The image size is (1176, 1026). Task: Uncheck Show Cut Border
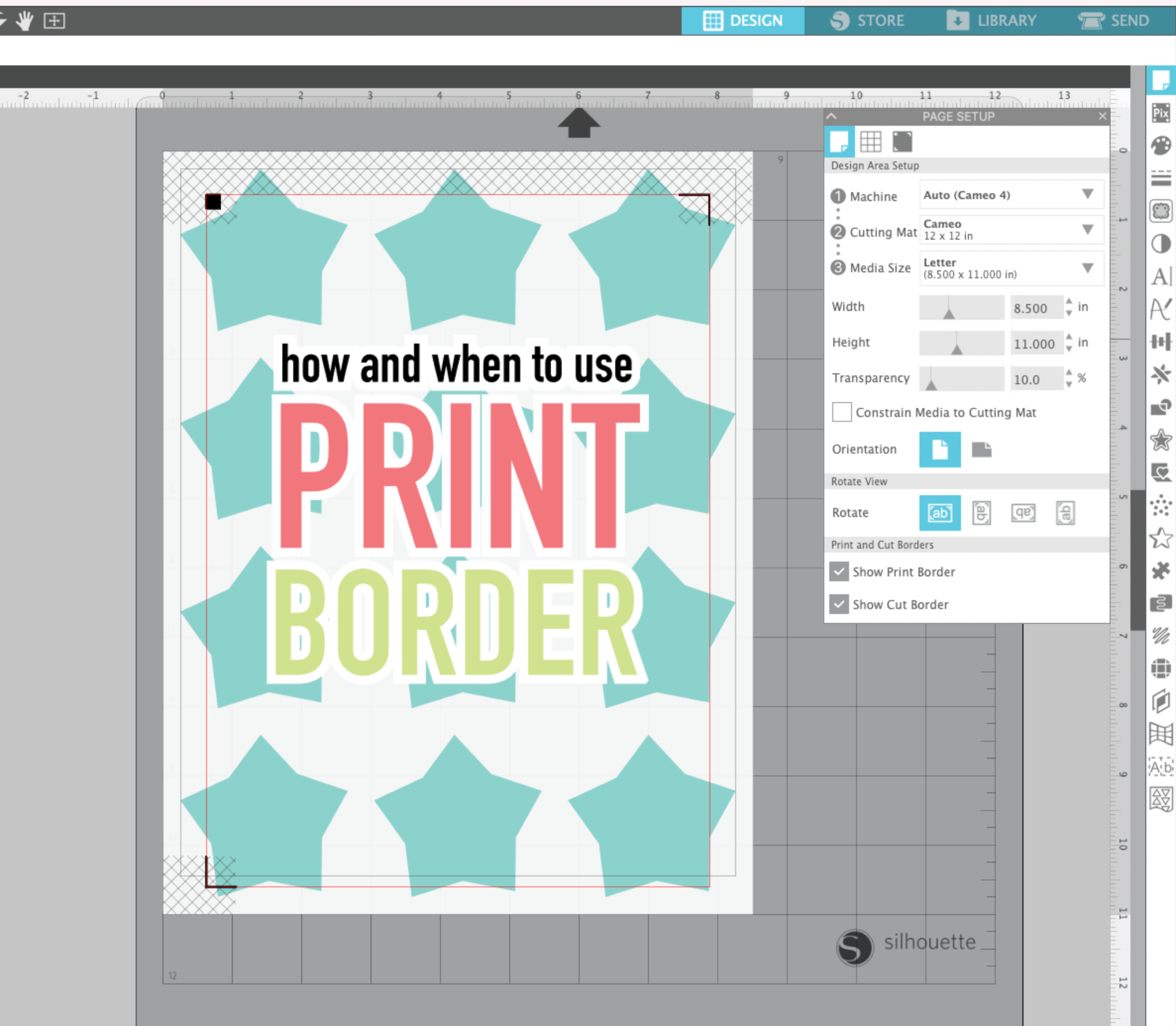point(839,604)
